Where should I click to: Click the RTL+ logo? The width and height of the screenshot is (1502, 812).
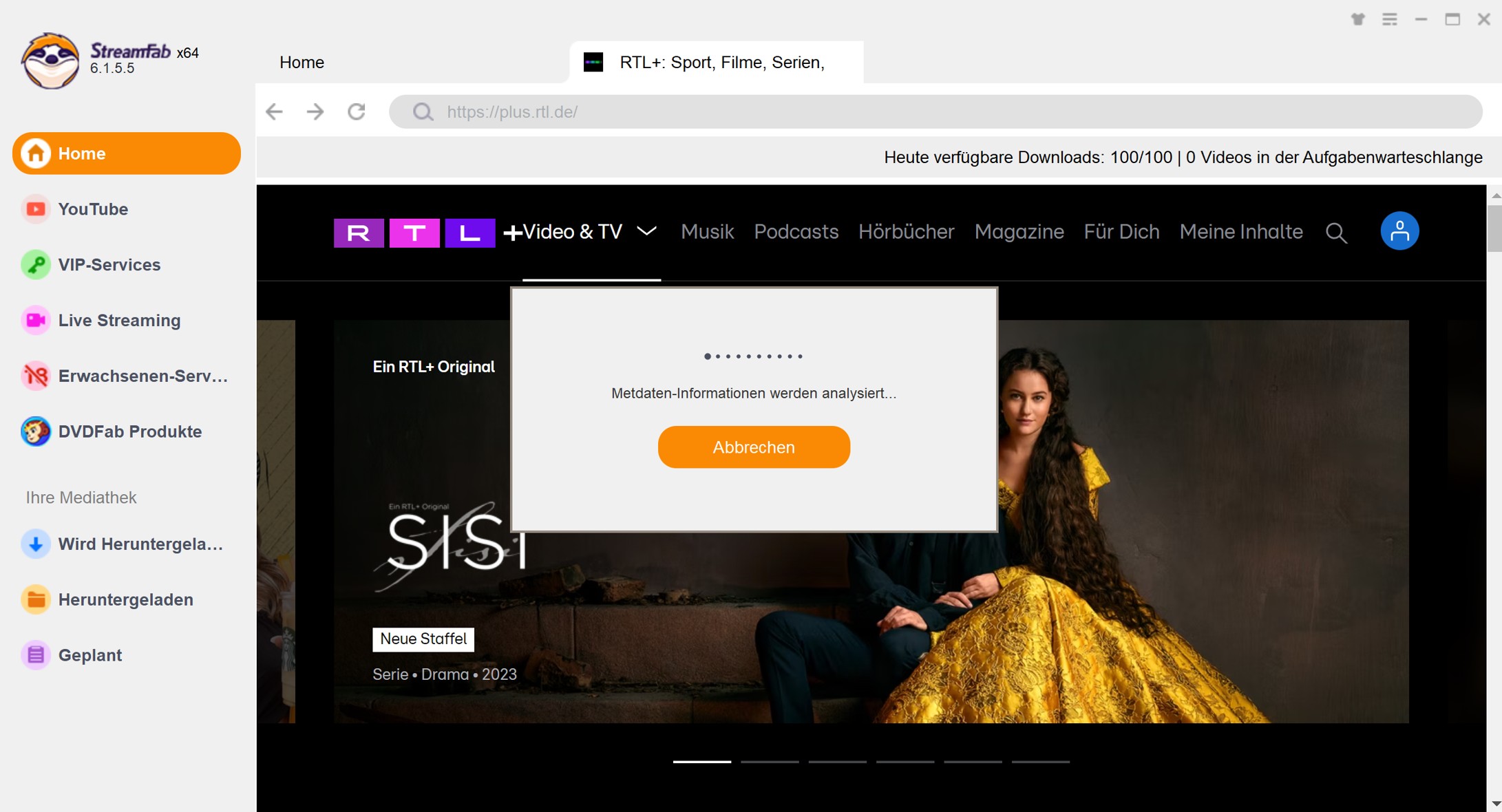(x=428, y=233)
